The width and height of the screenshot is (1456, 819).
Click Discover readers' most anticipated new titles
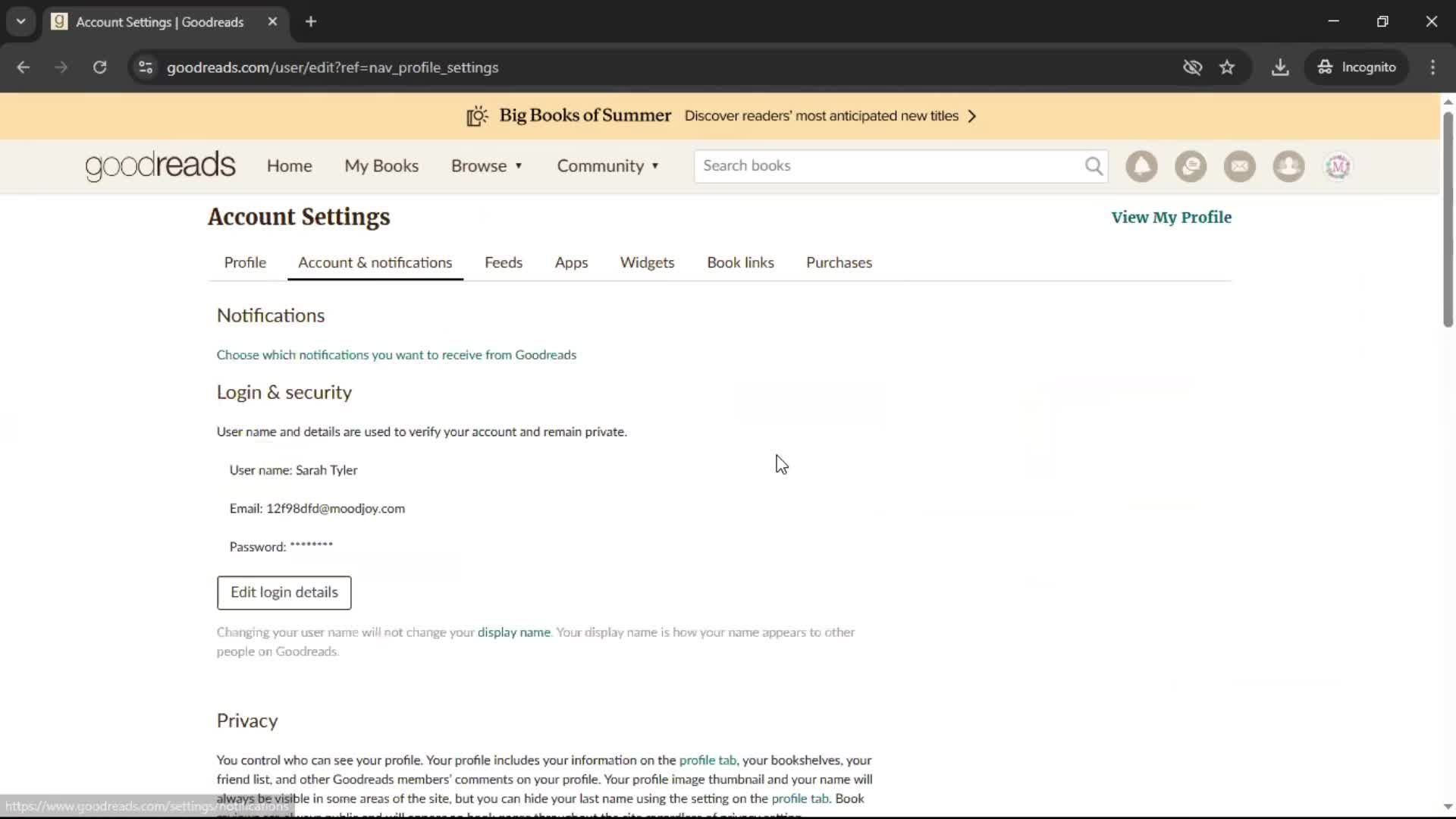point(821,116)
